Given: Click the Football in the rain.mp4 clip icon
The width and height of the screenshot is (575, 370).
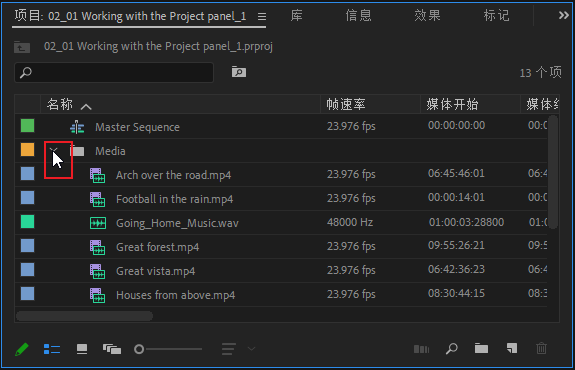Looking at the screenshot, I should (98, 199).
